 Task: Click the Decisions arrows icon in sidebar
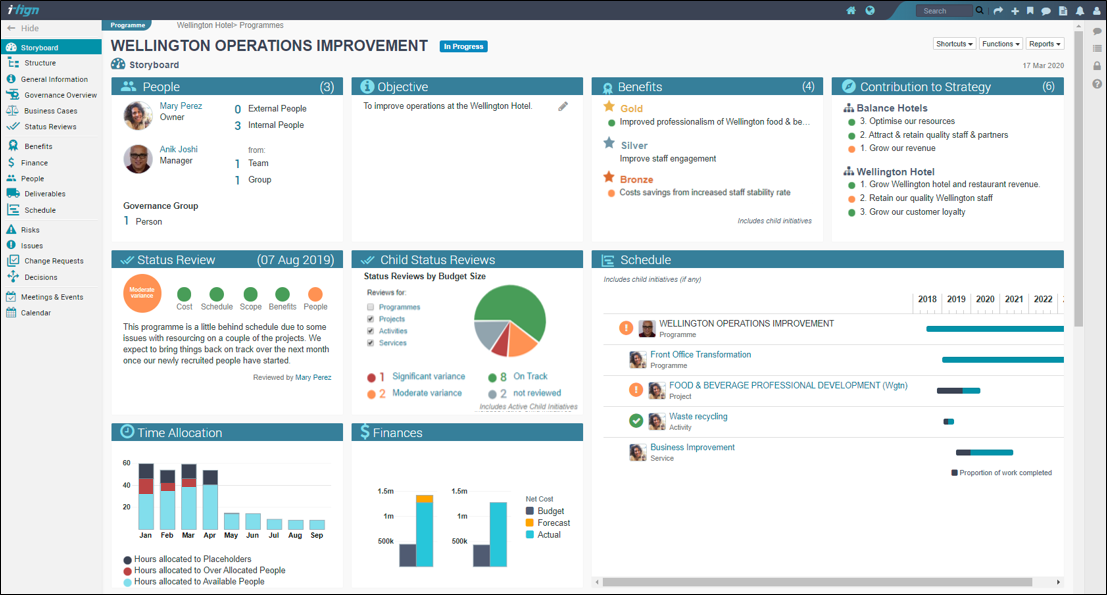(x=13, y=277)
